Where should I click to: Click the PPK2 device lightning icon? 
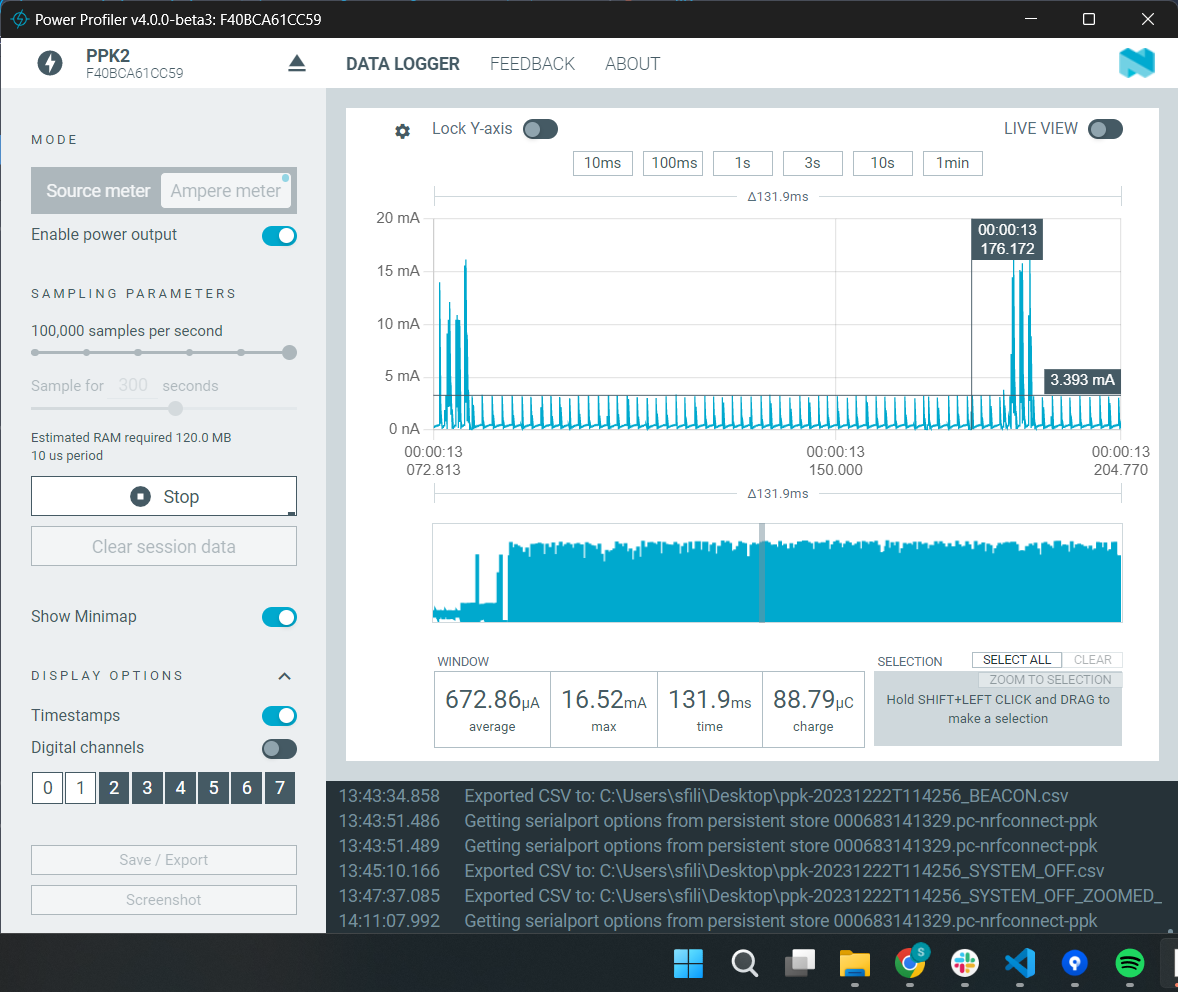(50, 63)
